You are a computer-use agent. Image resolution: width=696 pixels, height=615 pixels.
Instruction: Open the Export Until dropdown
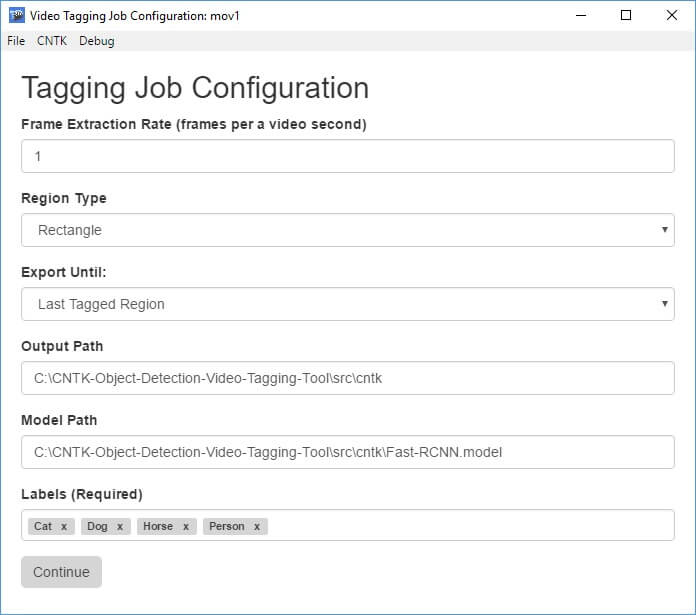[x=348, y=304]
